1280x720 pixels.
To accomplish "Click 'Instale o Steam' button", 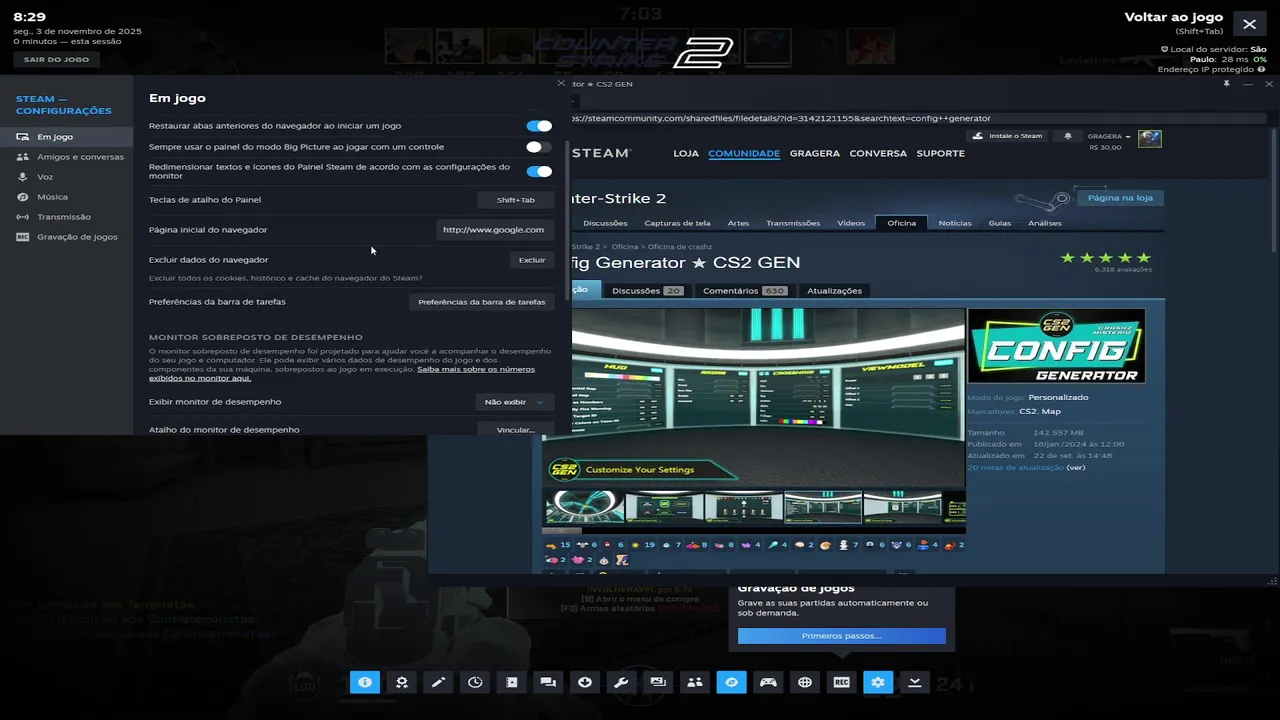I will coord(1010,136).
